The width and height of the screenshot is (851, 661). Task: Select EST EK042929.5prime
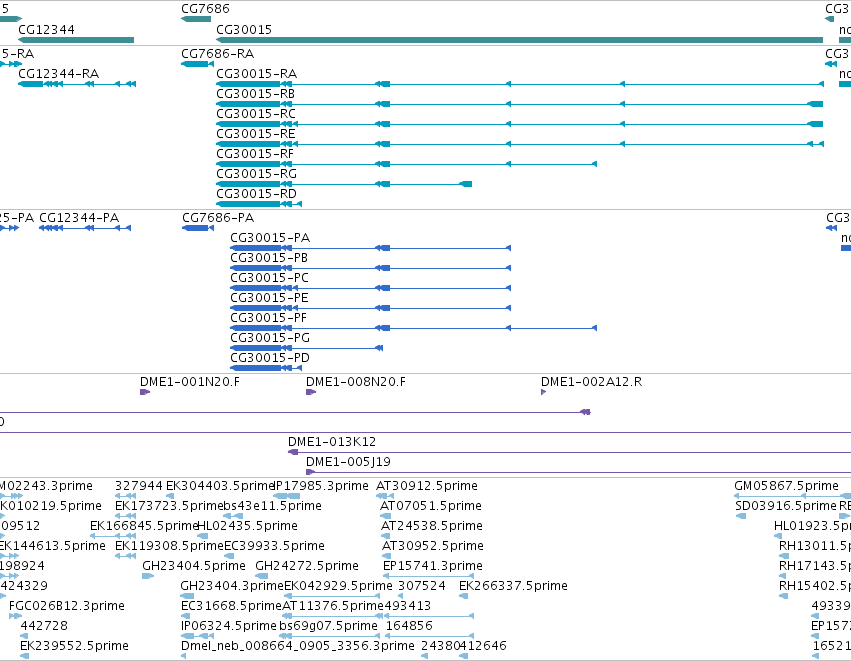point(338,586)
